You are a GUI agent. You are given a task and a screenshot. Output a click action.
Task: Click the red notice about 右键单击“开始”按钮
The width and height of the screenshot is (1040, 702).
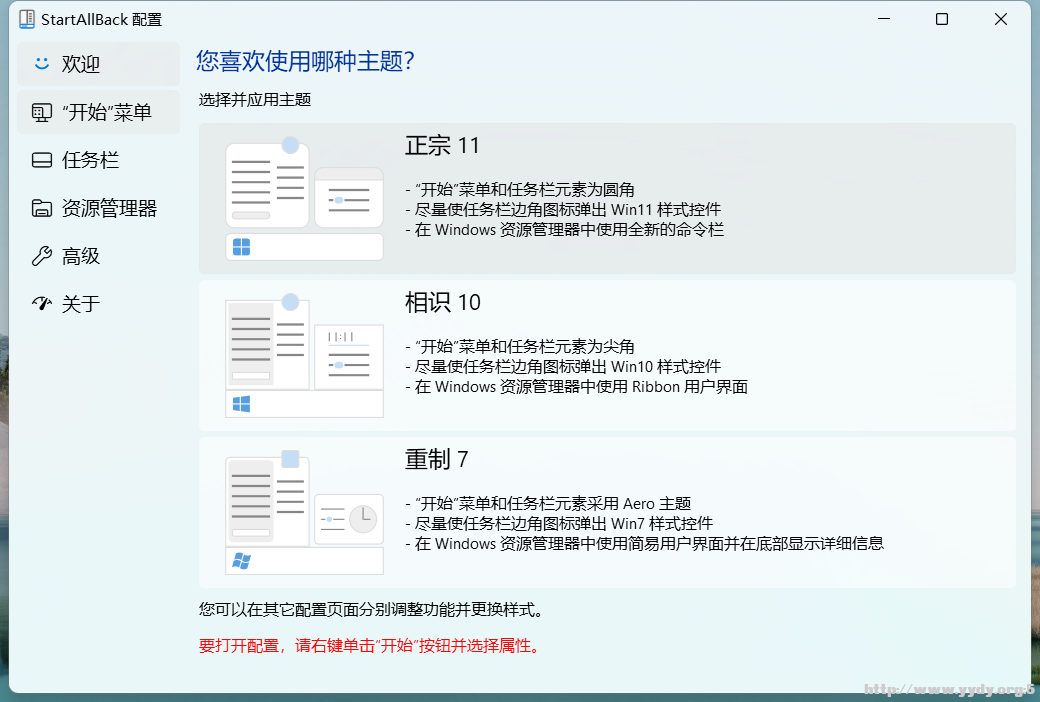click(370, 646)
